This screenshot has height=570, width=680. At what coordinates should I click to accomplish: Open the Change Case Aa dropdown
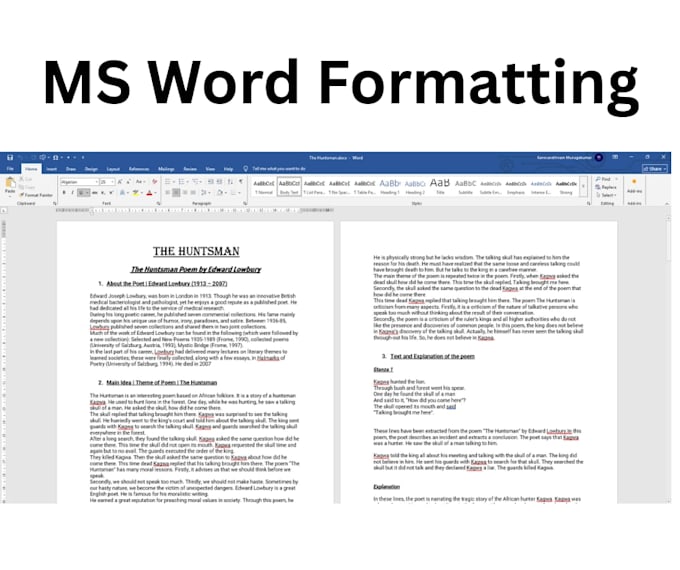(141, 183)
